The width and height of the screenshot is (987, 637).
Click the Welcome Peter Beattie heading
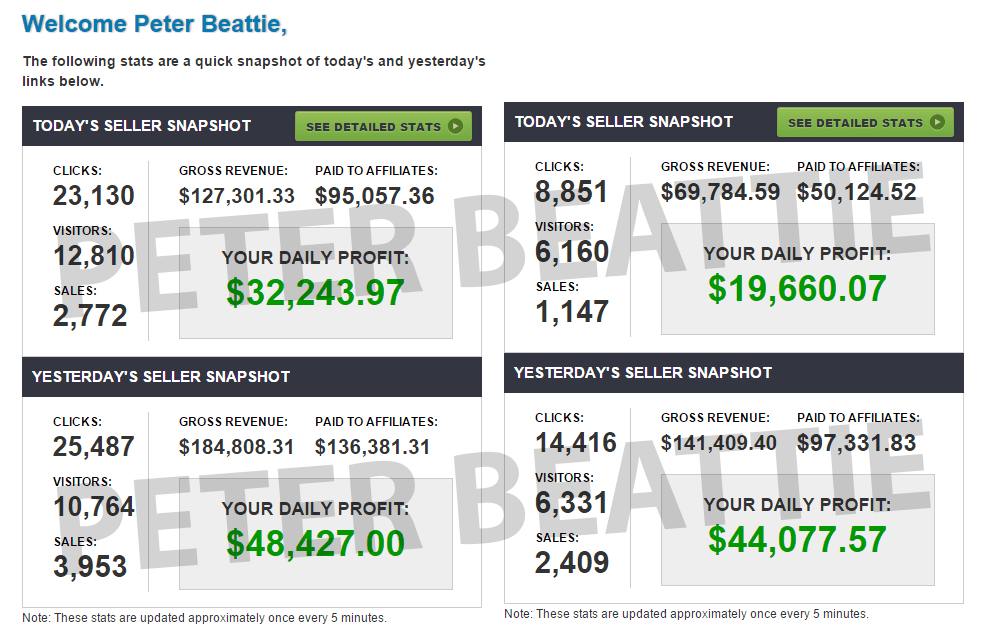[154, 23]
